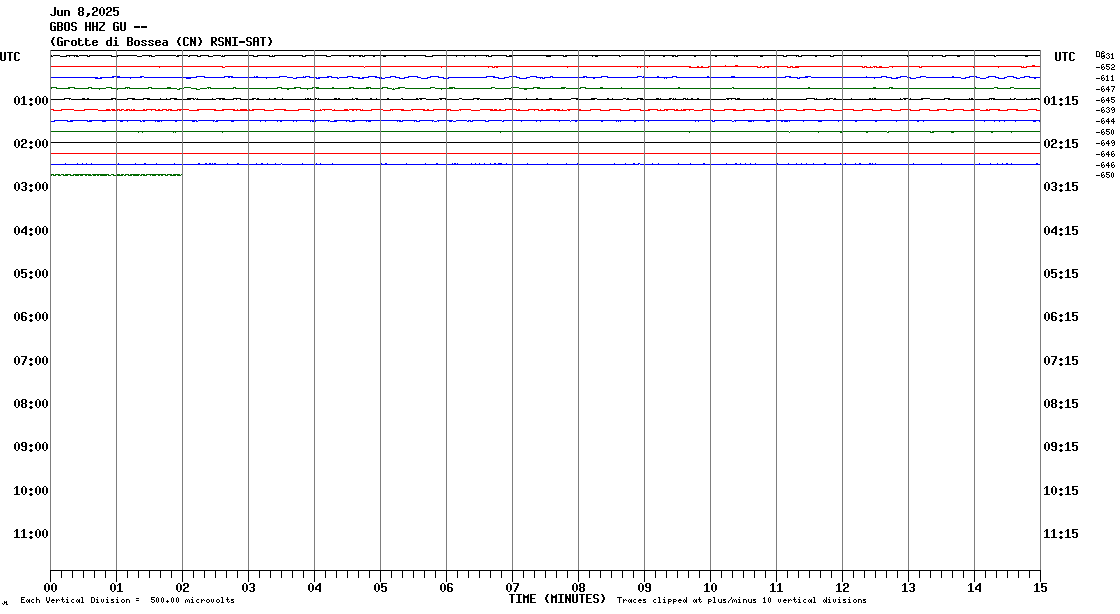Viewport: 1120px width, 614px height.
Task: Click 'Each Vertical Division = 500.00 microvolts' note
Action: 127,600
